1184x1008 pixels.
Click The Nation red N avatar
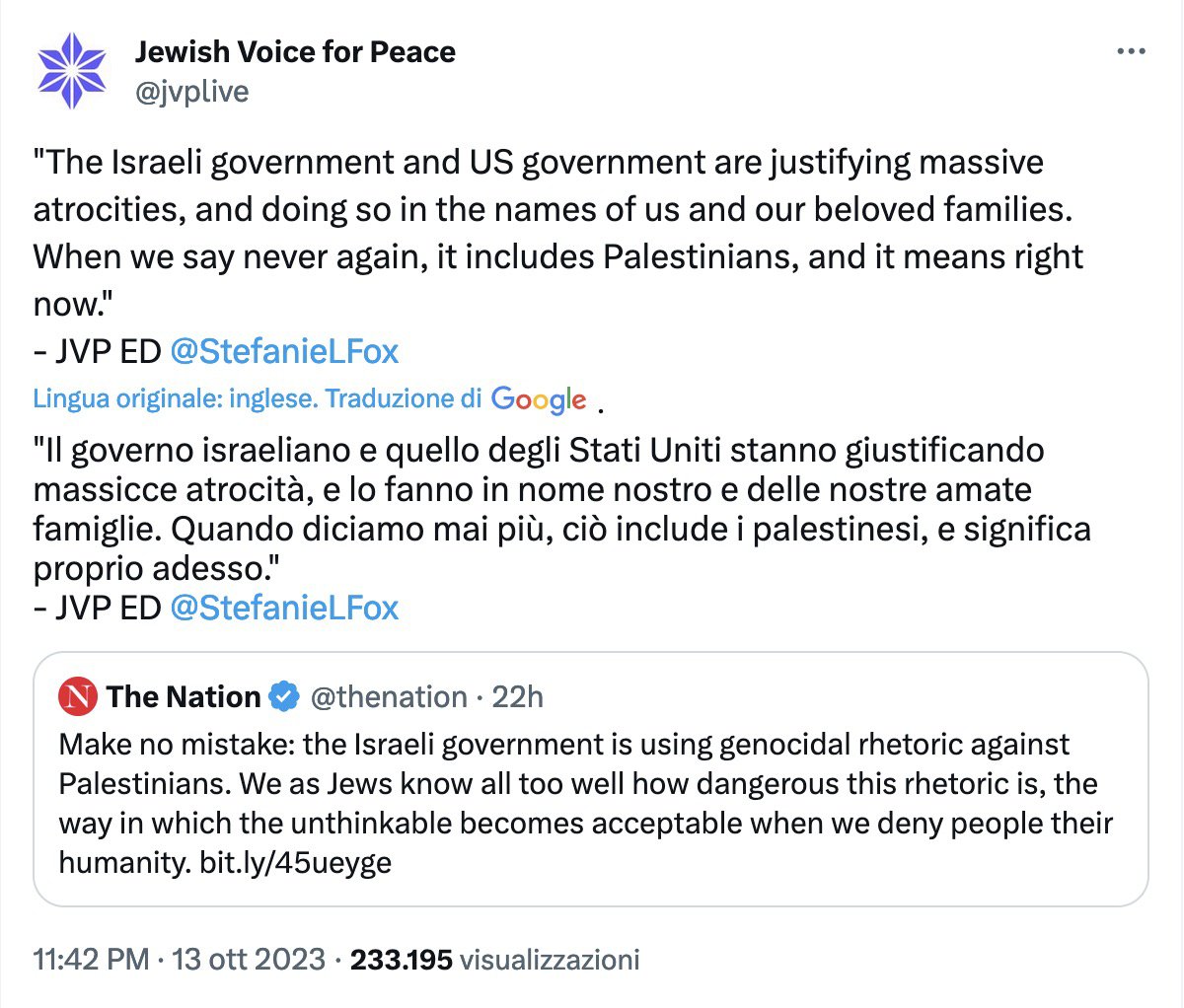coord(78,697)
